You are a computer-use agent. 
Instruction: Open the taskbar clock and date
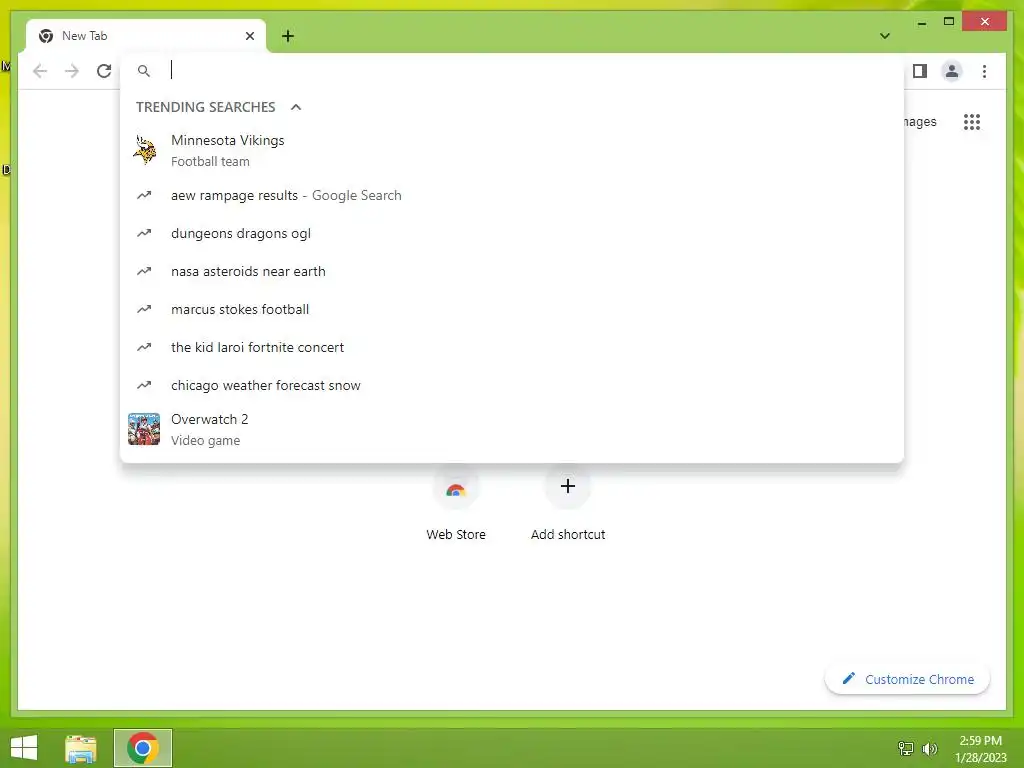980,749
